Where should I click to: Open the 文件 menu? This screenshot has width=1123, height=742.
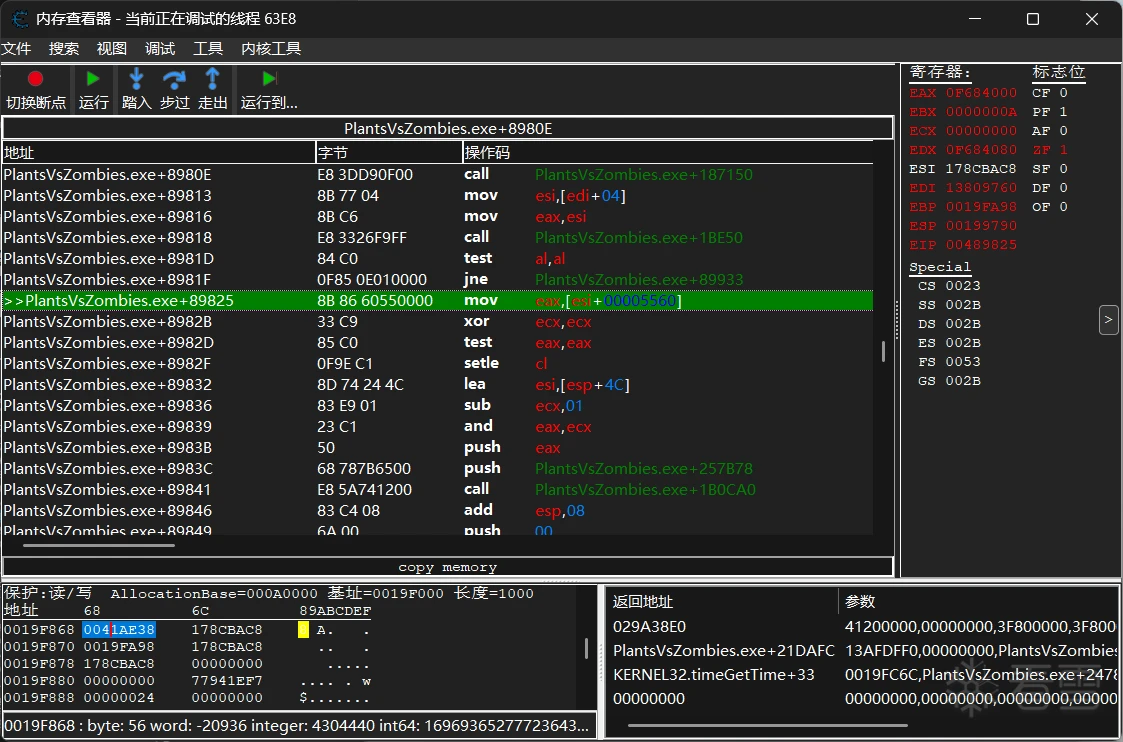[16, 49]
